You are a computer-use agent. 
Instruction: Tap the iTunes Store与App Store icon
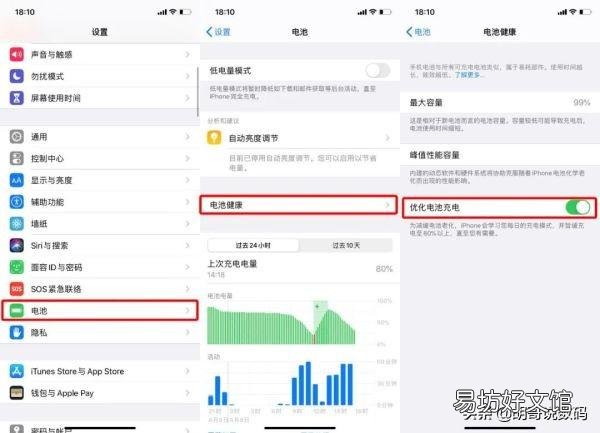[16, 371]
